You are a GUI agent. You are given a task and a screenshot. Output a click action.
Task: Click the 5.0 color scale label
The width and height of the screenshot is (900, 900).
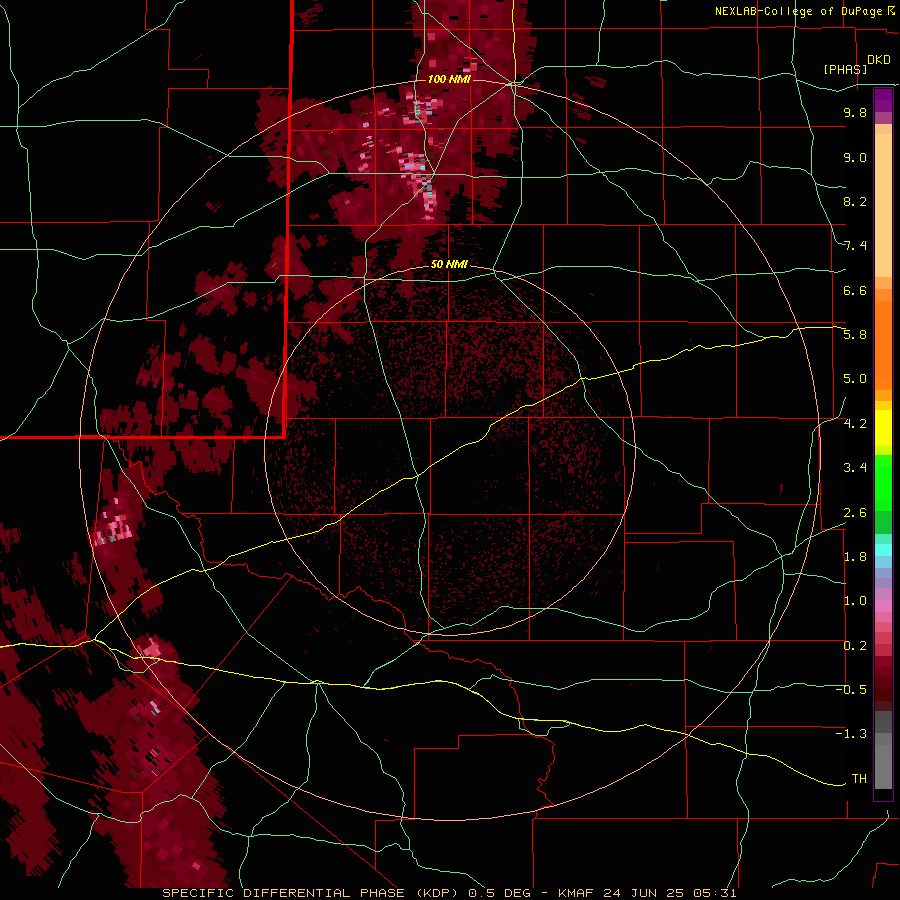(x=855, y=379)
